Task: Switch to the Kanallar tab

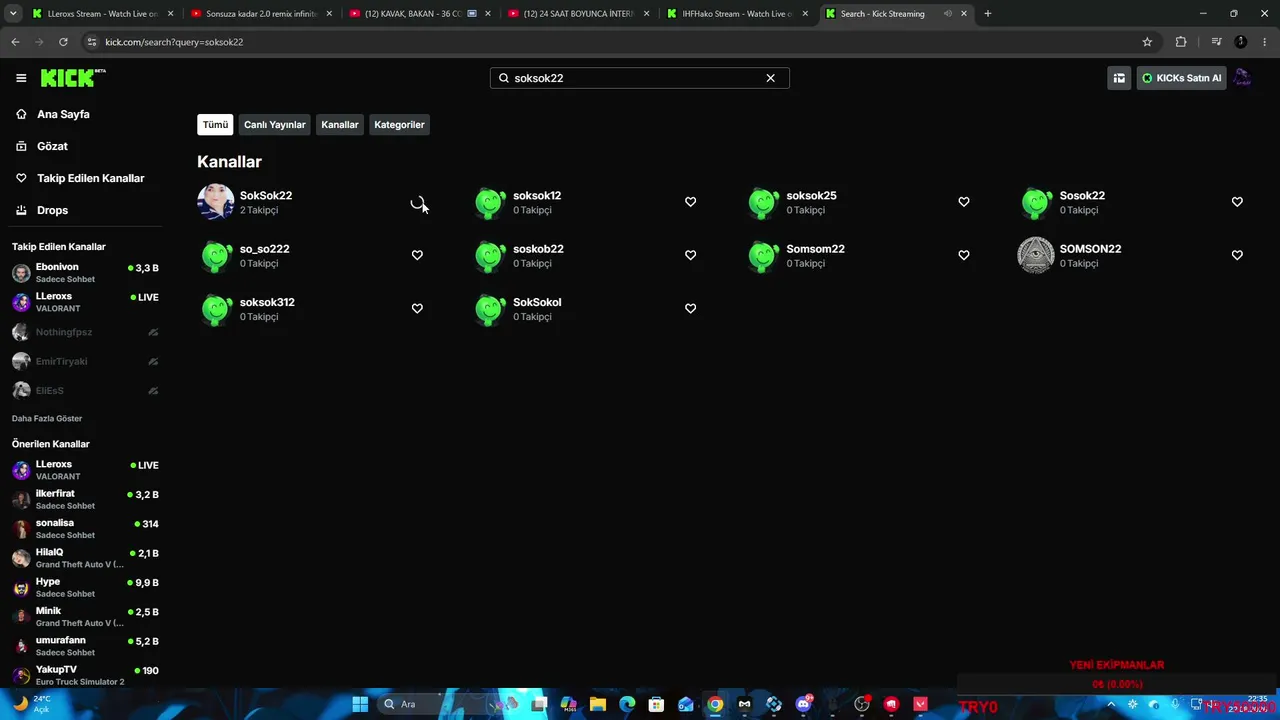Action: [340, 125]
